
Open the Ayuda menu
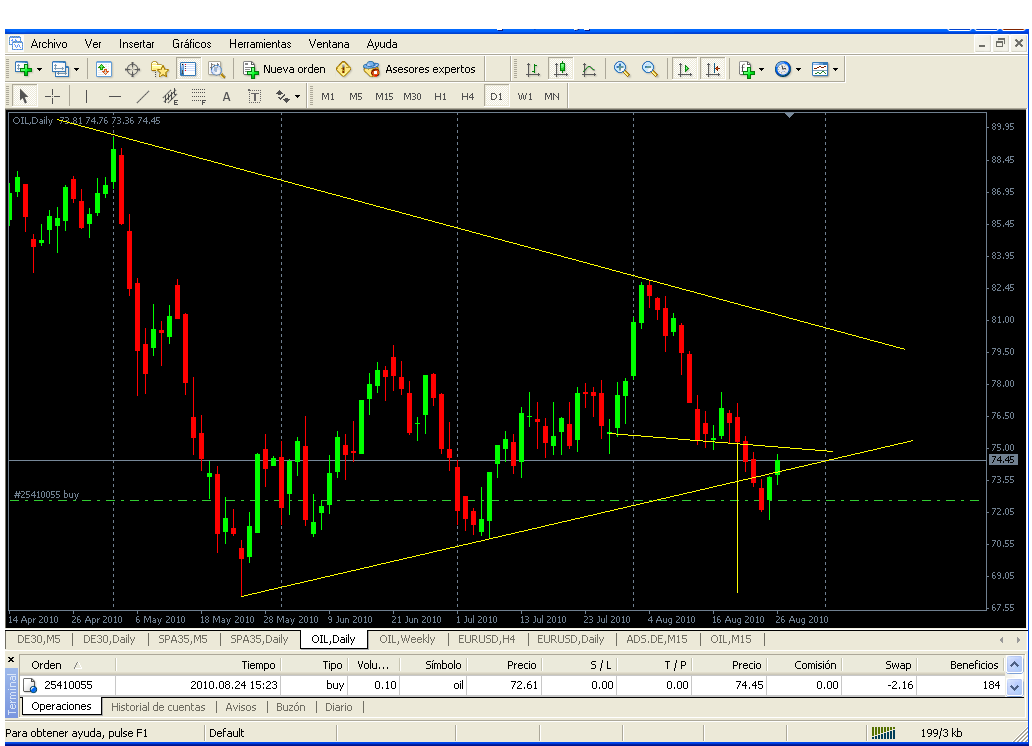(382, 44)
